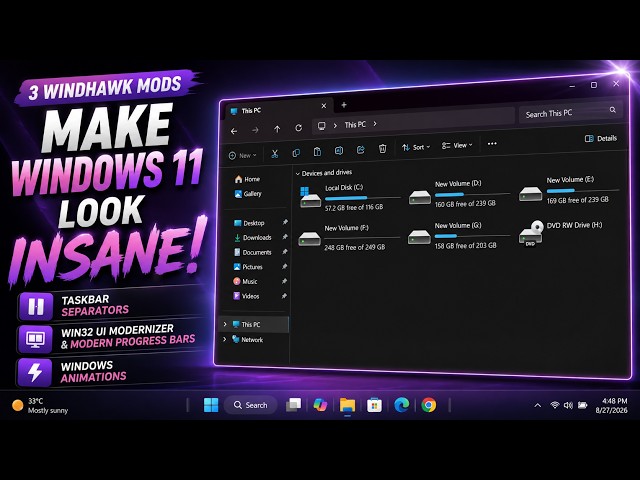Viewport: 640px width, 480px height.
Task: Unpin Videos from Quick access
Action: (284, 296)
